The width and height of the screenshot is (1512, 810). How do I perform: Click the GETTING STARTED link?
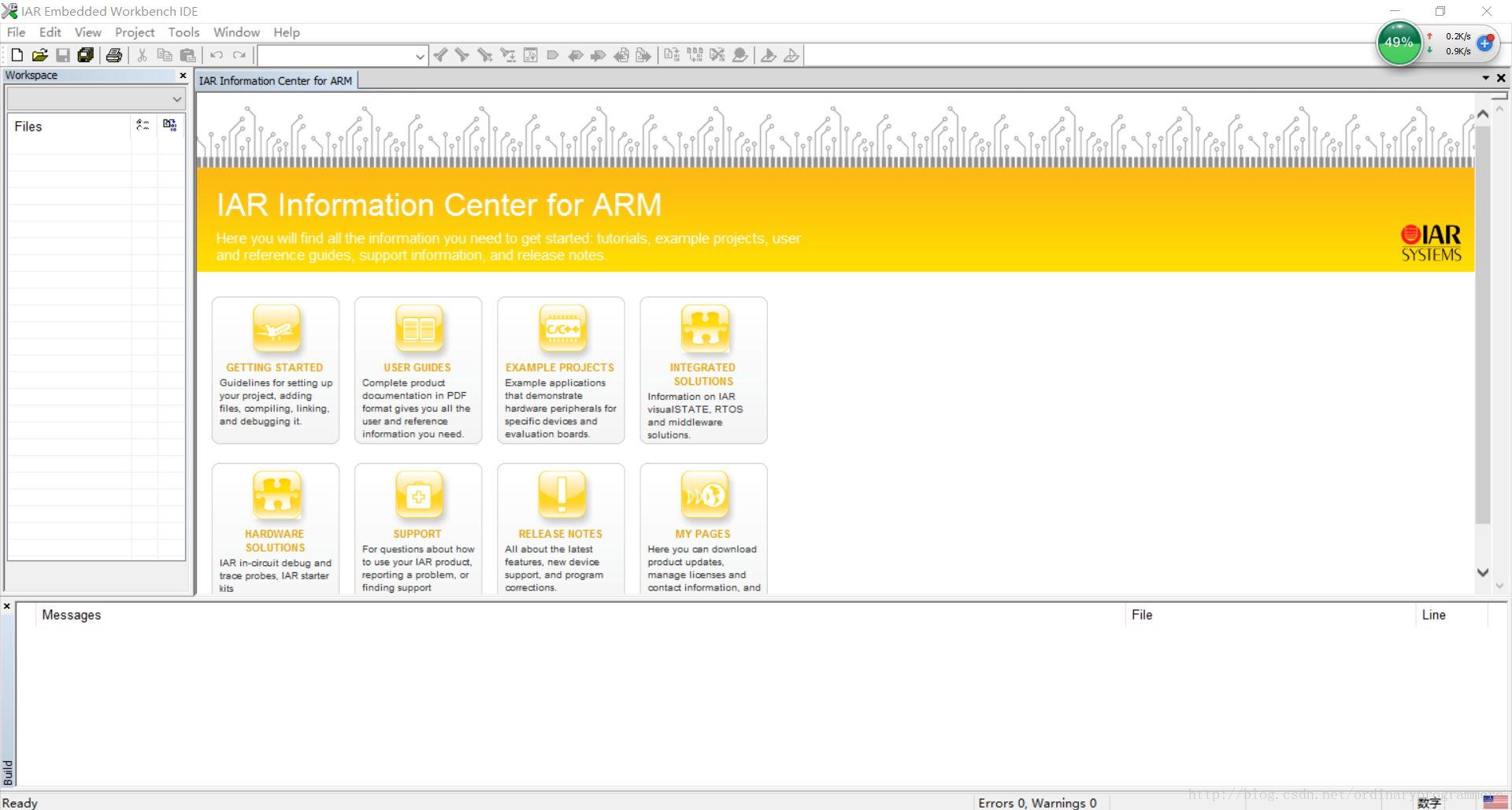pos(274,368)
